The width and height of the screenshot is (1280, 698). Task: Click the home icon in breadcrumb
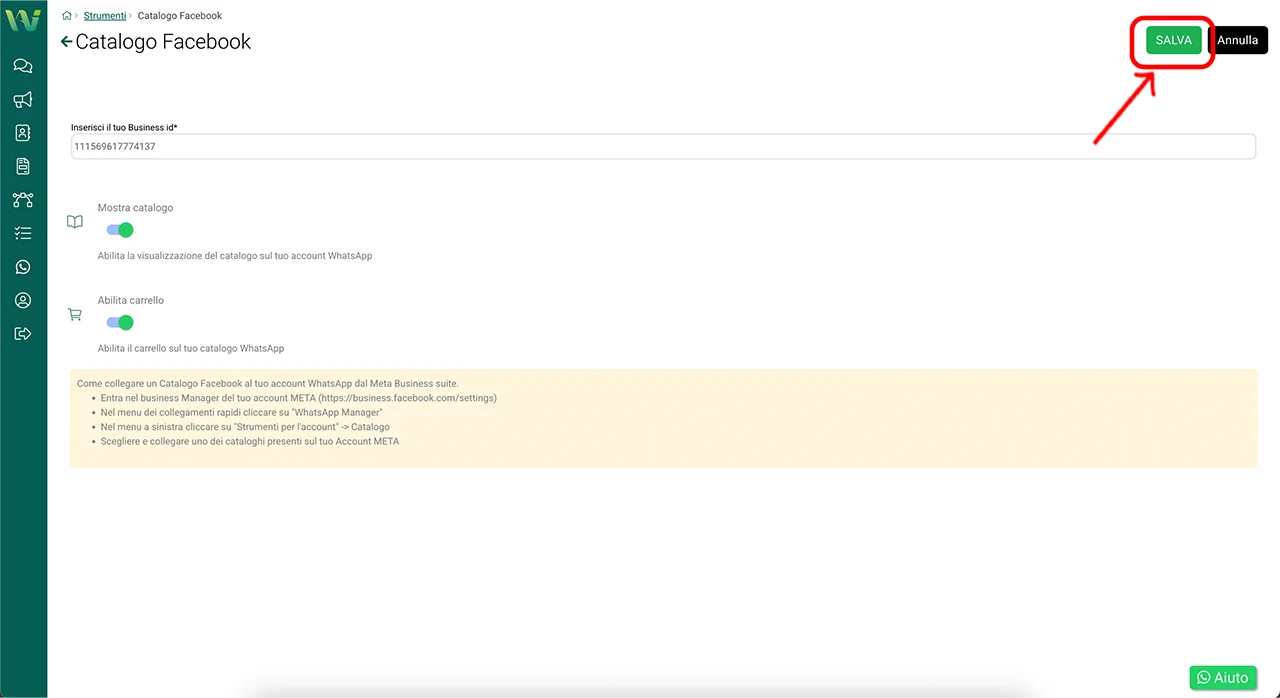67,16
